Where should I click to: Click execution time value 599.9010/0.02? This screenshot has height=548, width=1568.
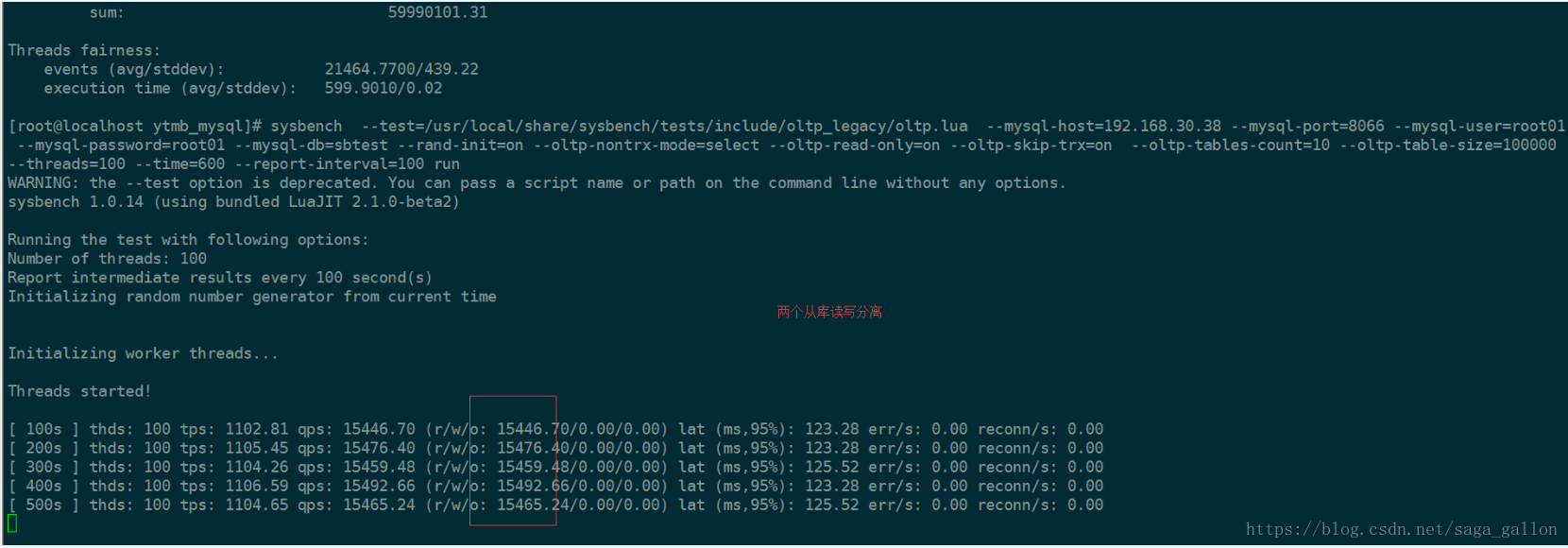pyautogui.click(x=383, y=88)
